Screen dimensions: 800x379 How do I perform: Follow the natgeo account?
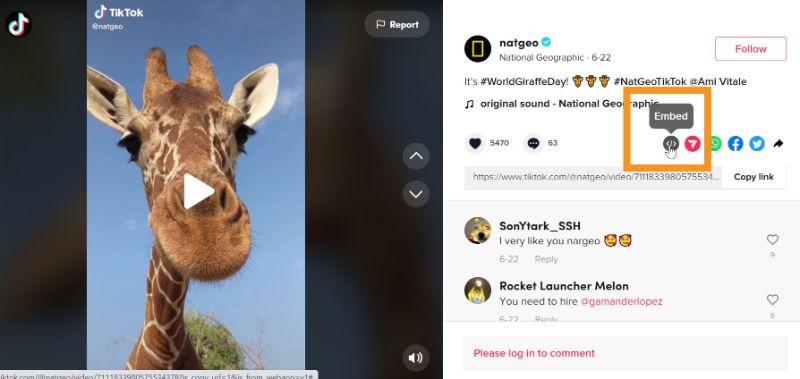coord(751,49)
